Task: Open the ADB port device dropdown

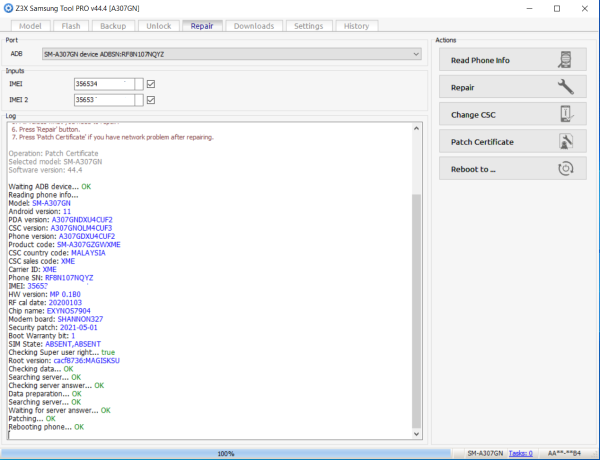Action: tap(232, 54)
